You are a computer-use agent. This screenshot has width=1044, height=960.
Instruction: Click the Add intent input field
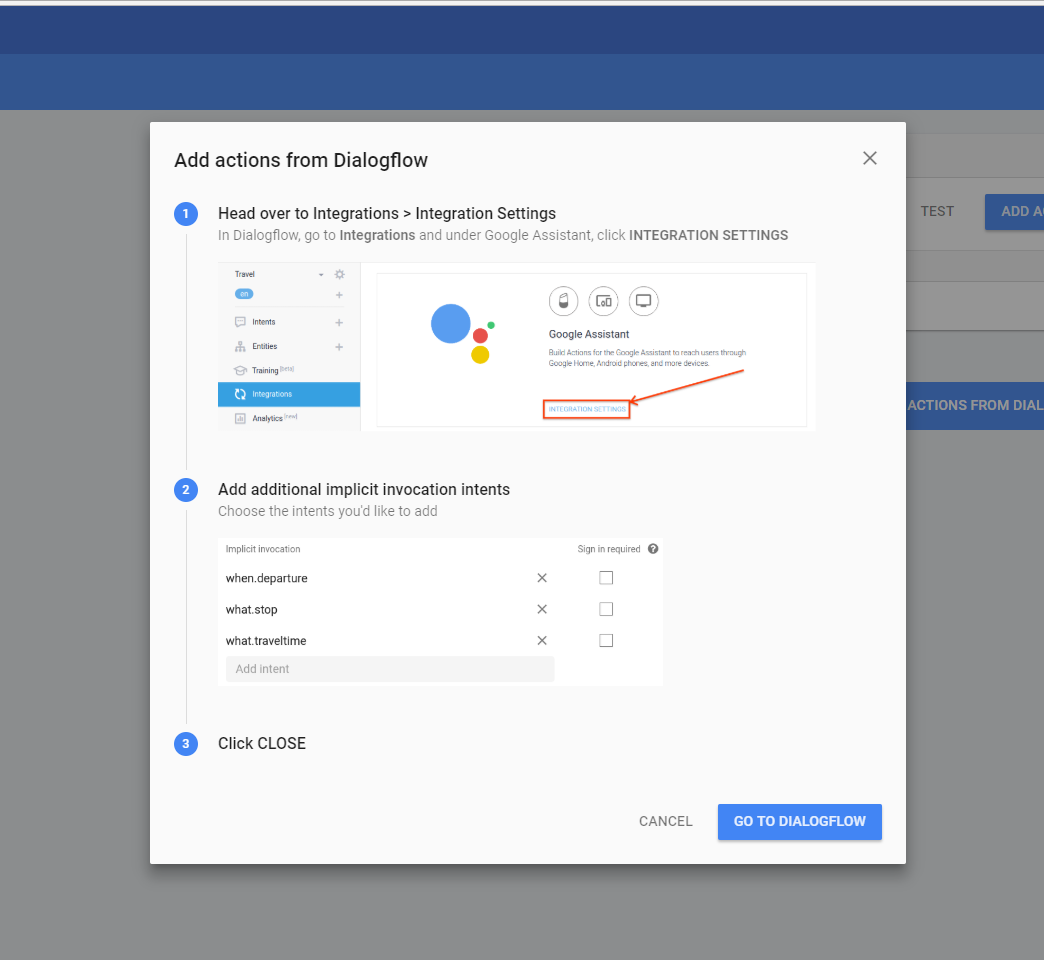[390, 668]
